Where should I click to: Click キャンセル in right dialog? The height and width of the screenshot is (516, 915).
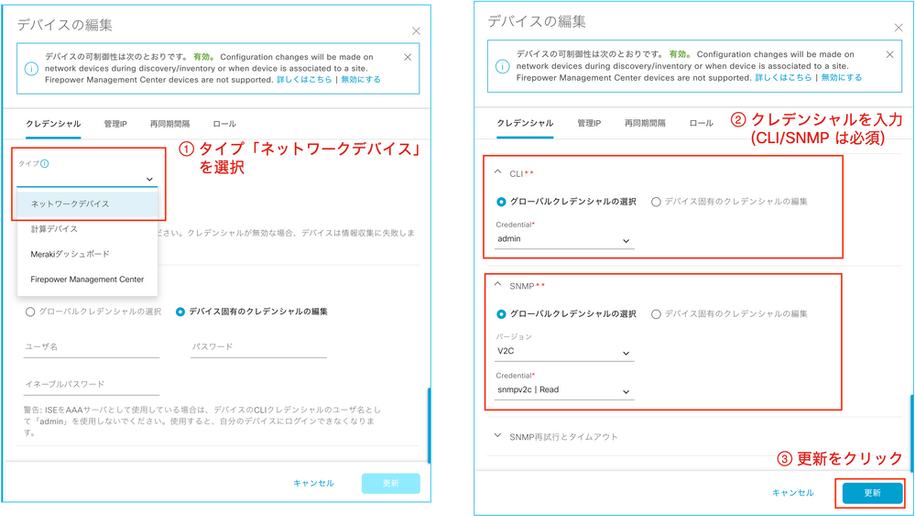pos(792,493)
